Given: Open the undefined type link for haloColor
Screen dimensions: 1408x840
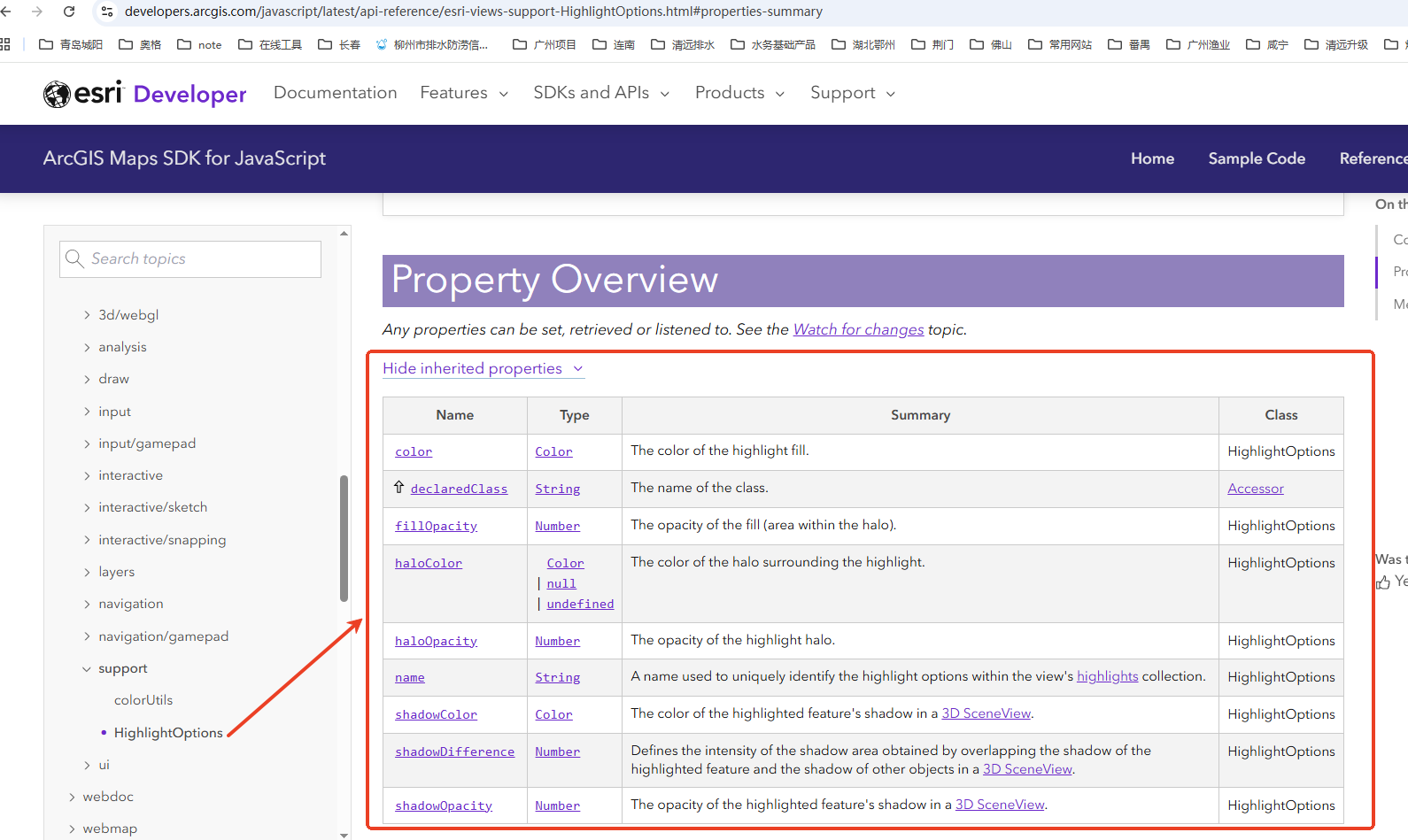Looking at the screenshot, I should click(580, 604).
